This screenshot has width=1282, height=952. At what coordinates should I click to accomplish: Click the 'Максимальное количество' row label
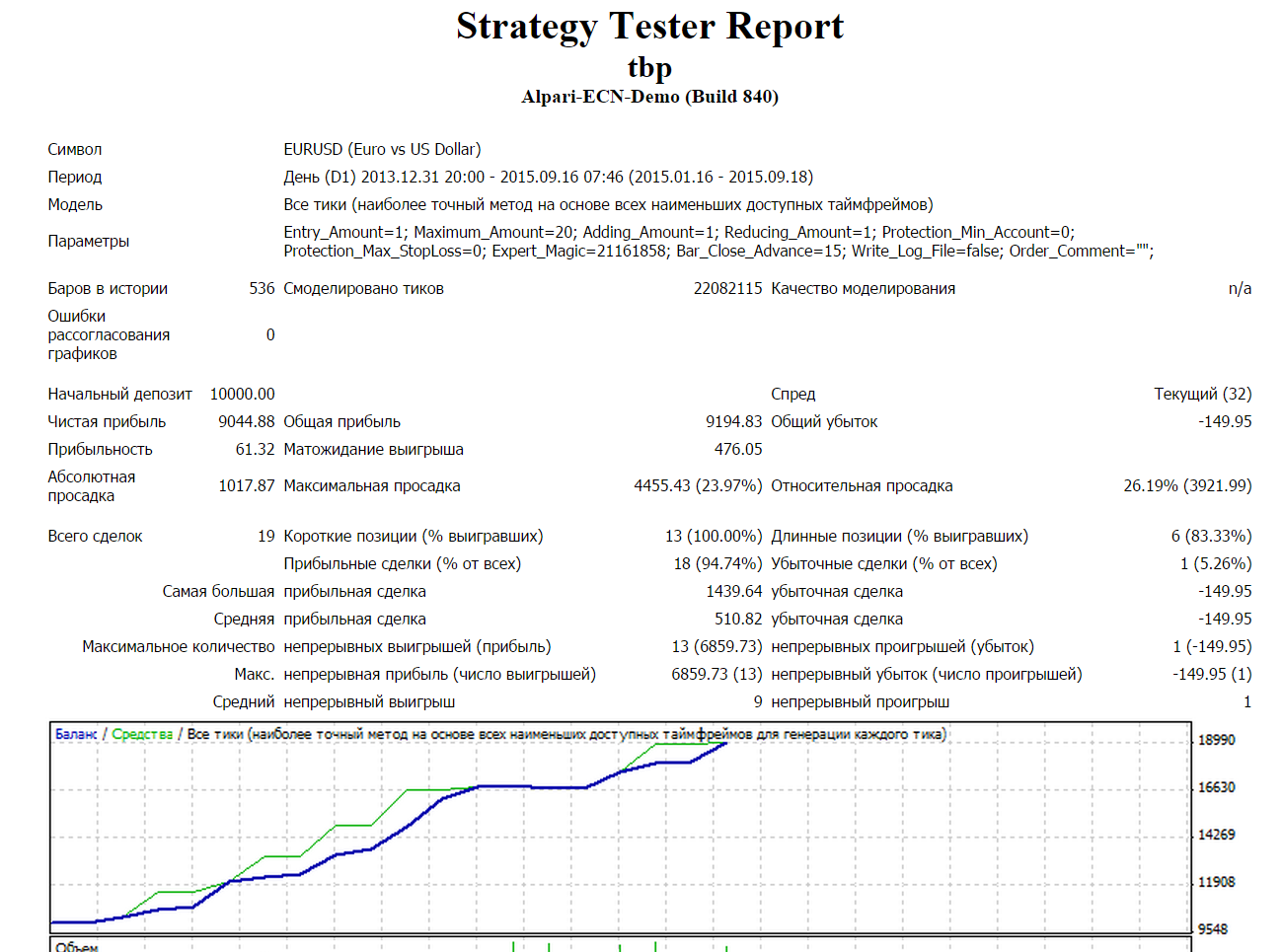179,646
